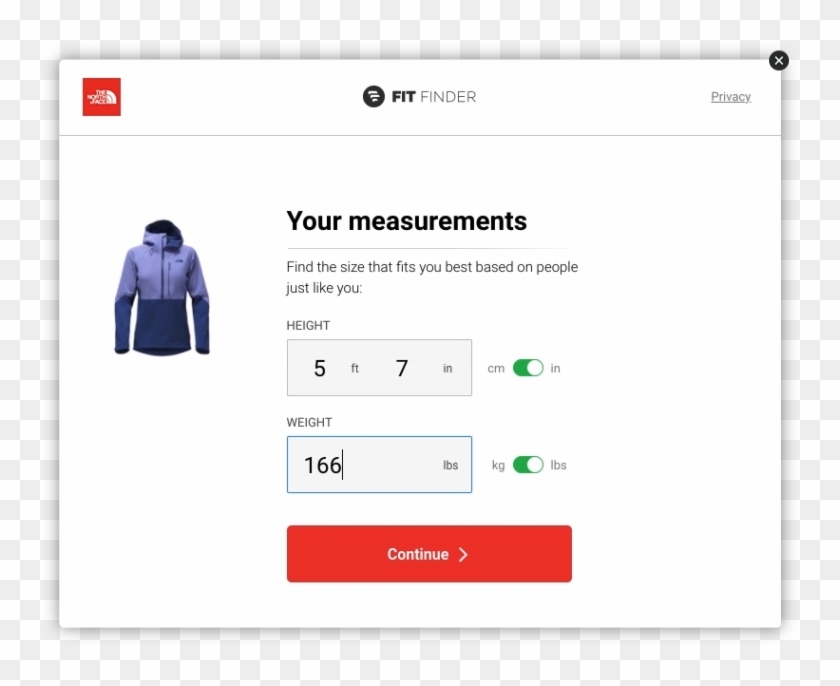Toggle the height unit cm/in switch

point(528,368)
